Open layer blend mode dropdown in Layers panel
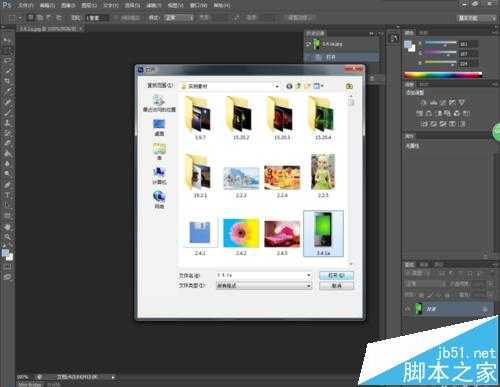Screen dimensions: 500x387 point(425,284)
